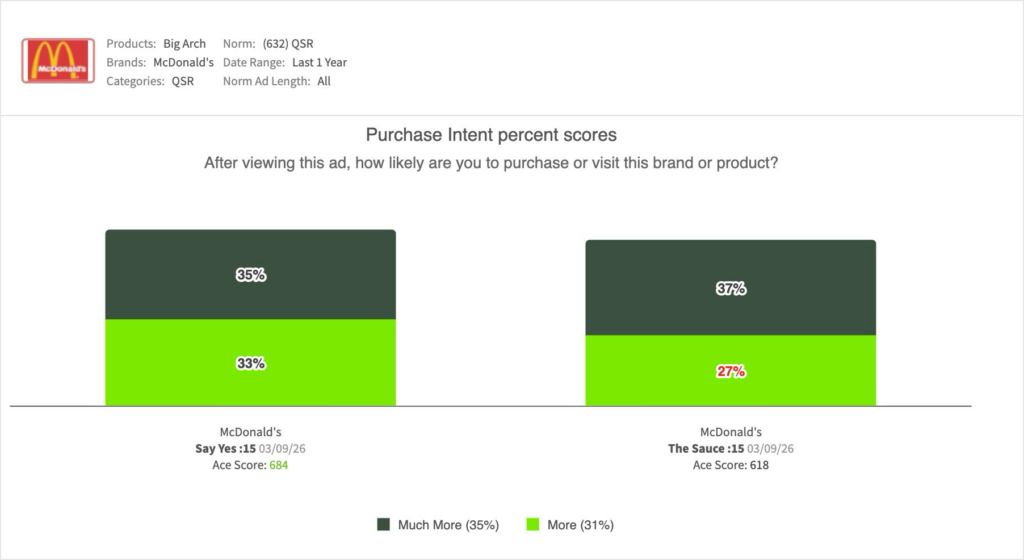Toggle the More legend swatch
Viewport: 1024px width, 560px height.
click(533, 525)
